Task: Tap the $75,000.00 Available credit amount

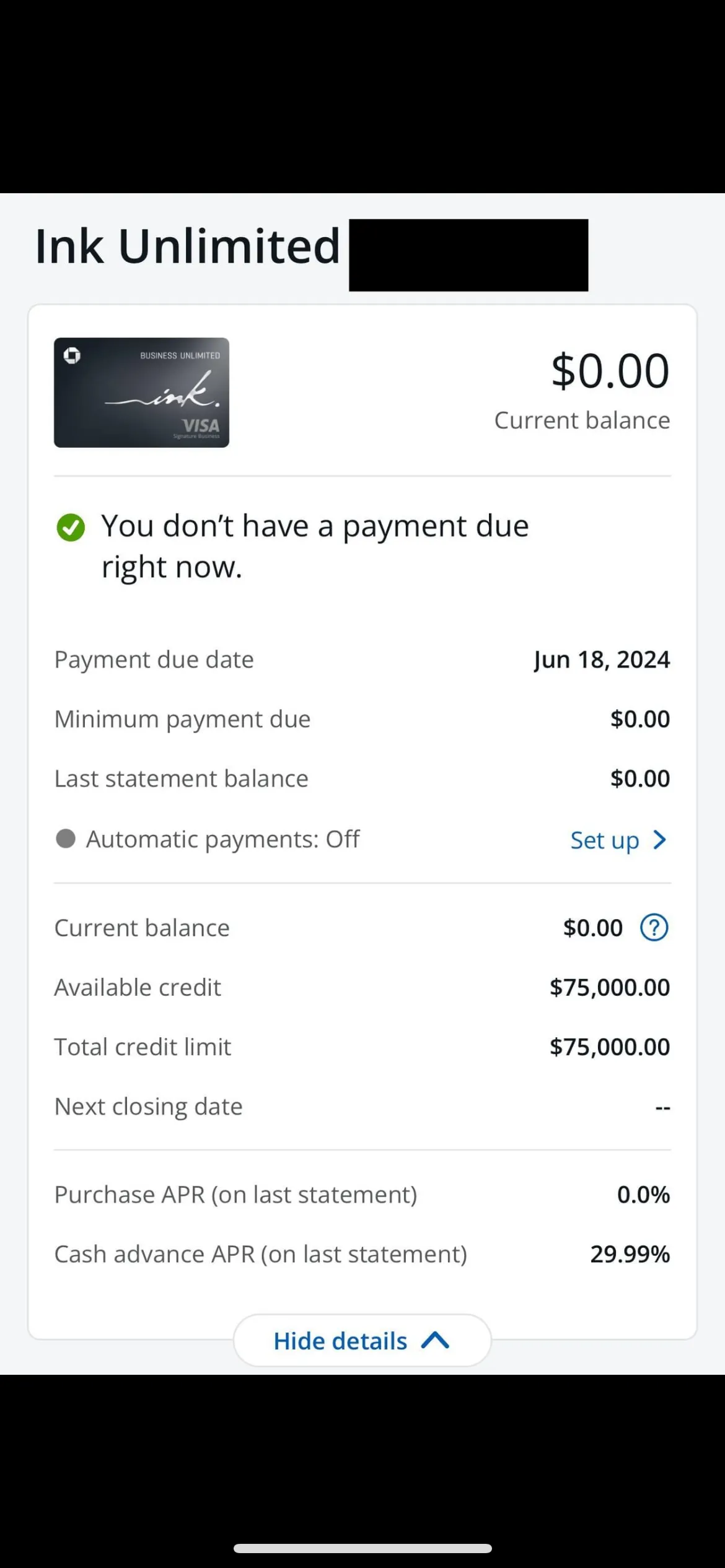Action: coord(610,987)
